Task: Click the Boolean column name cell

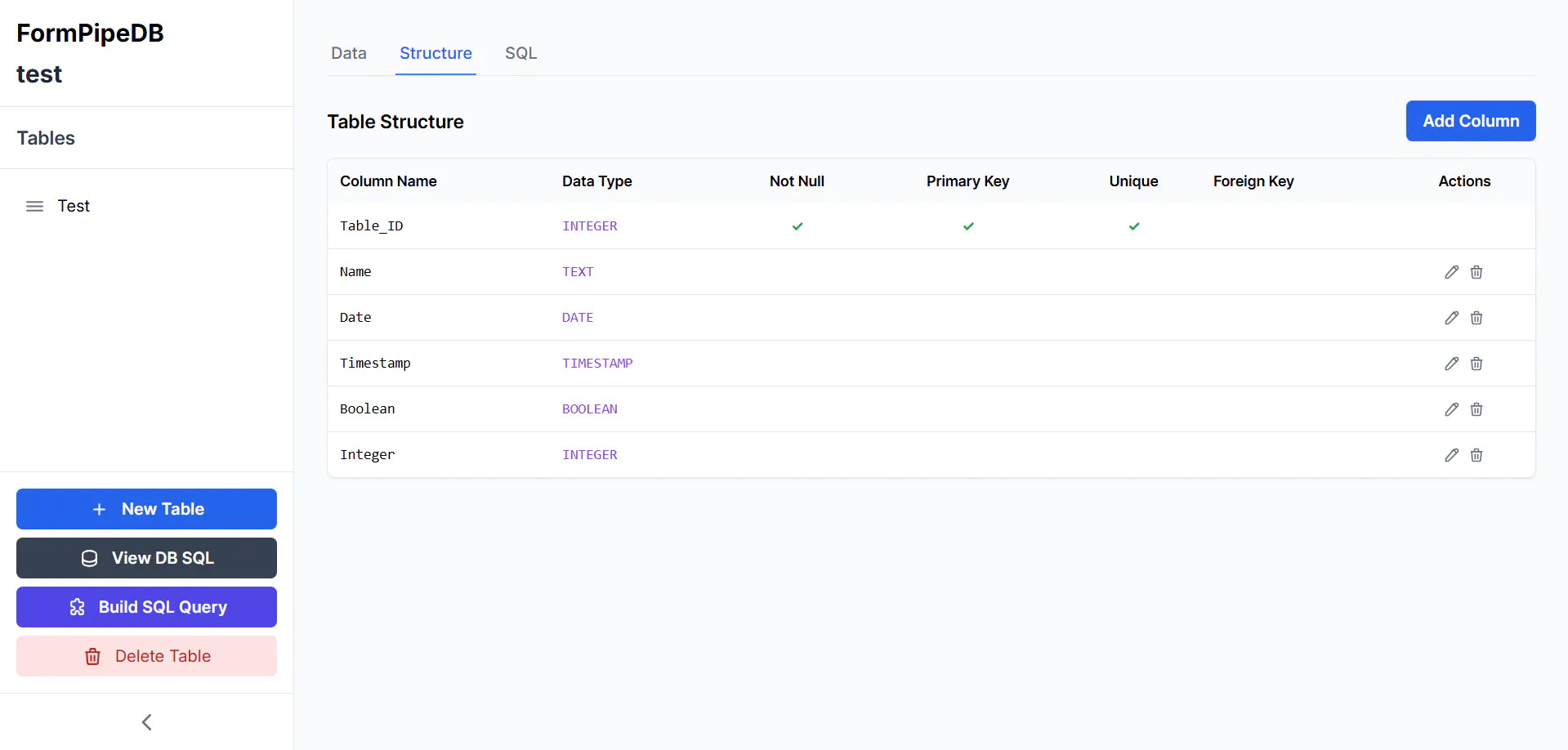Action: pyautogui.click(x=368, y=409)
